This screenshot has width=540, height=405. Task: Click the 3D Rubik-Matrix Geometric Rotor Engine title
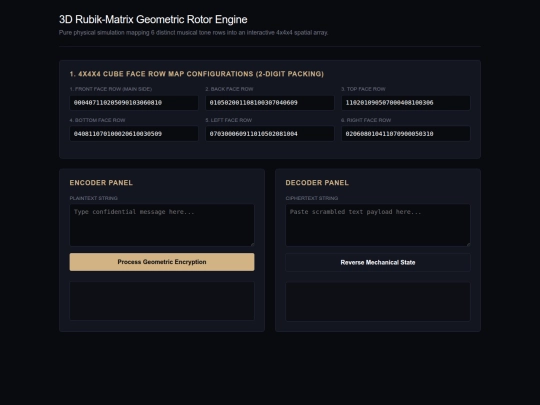pos(153,19)
